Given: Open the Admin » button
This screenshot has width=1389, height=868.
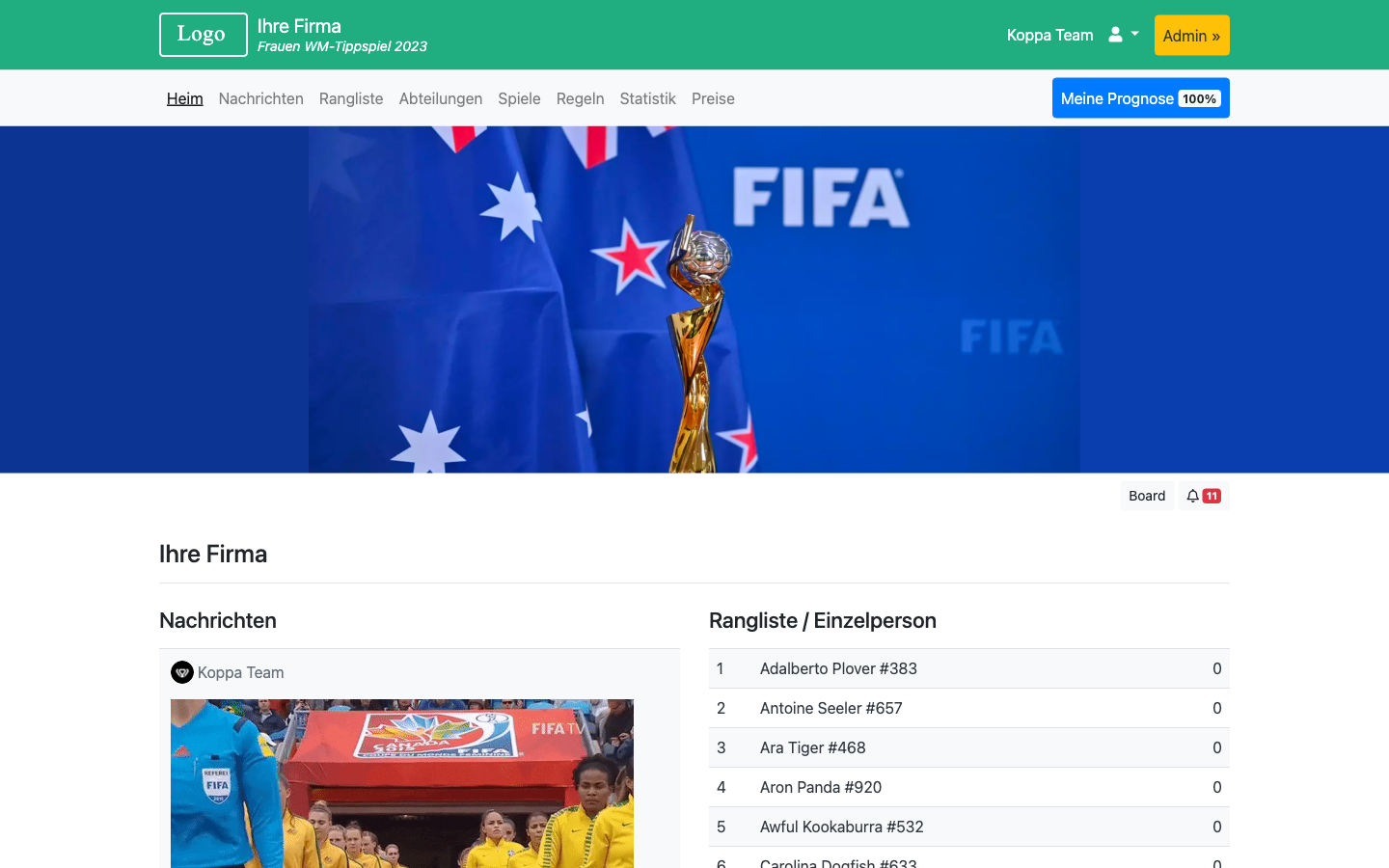Looking at the screenshot, I should tap(1191, 36).
